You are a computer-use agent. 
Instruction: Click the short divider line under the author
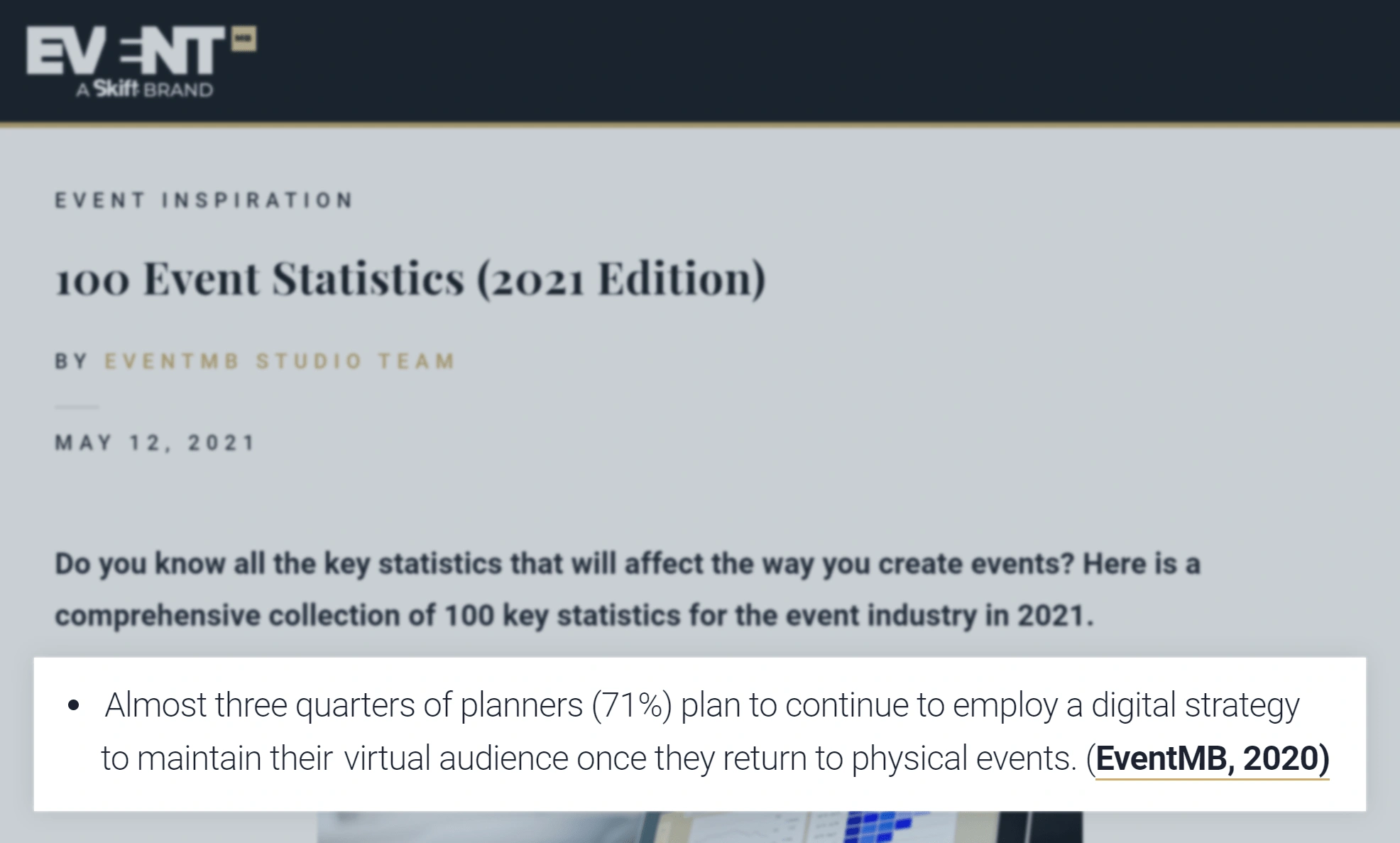point(77,407)
